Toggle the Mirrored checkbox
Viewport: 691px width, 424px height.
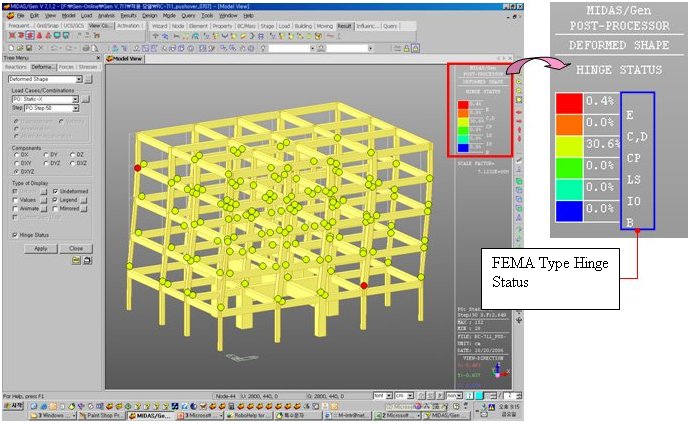click(55, 208)
